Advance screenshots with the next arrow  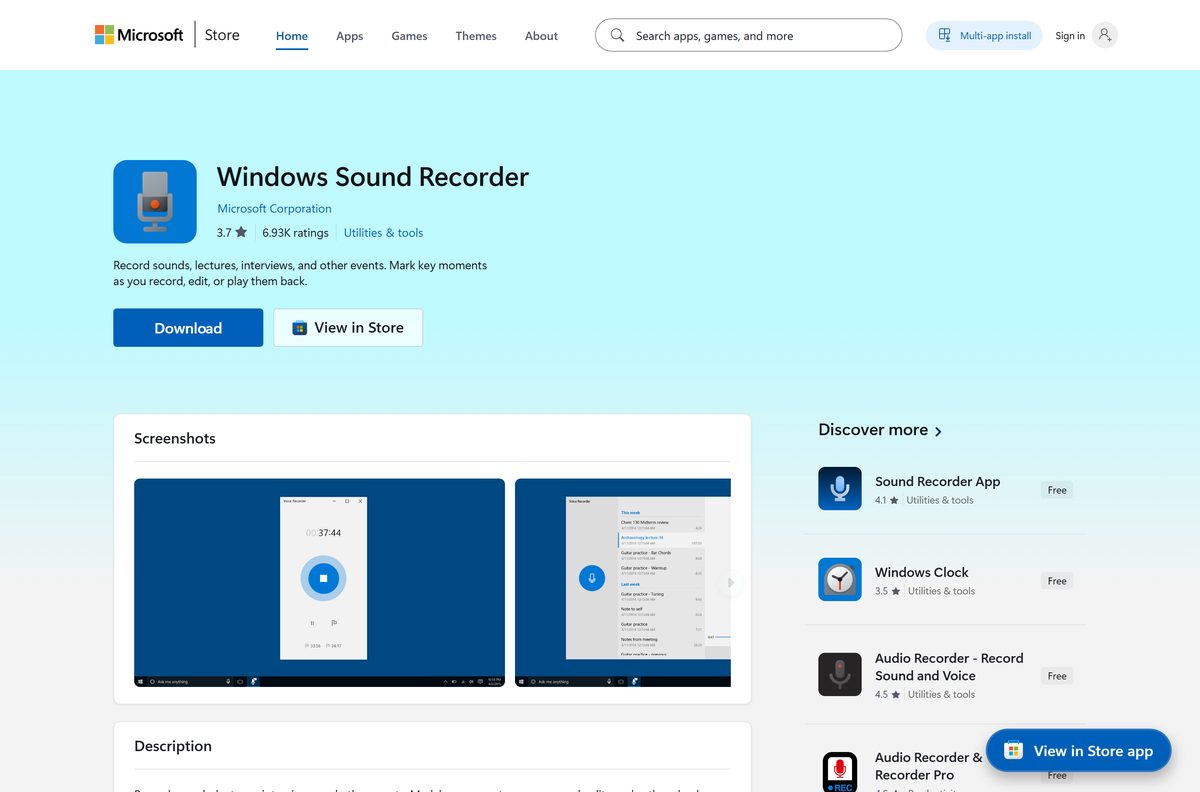[x=731, y=582]
